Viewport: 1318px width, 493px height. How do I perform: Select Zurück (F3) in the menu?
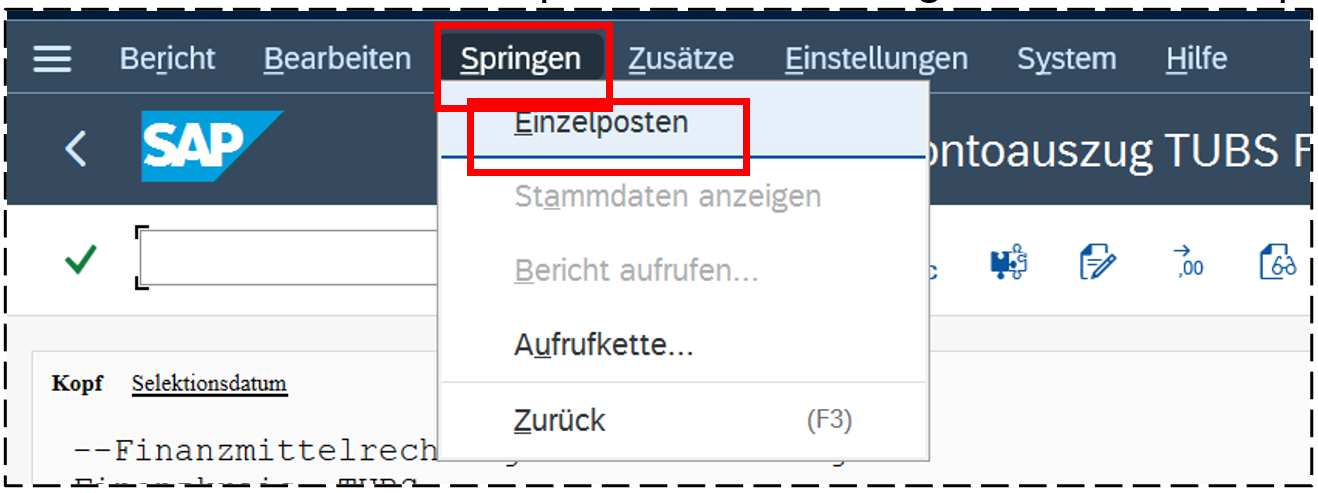pyautogui.click(x=560, y=420)
